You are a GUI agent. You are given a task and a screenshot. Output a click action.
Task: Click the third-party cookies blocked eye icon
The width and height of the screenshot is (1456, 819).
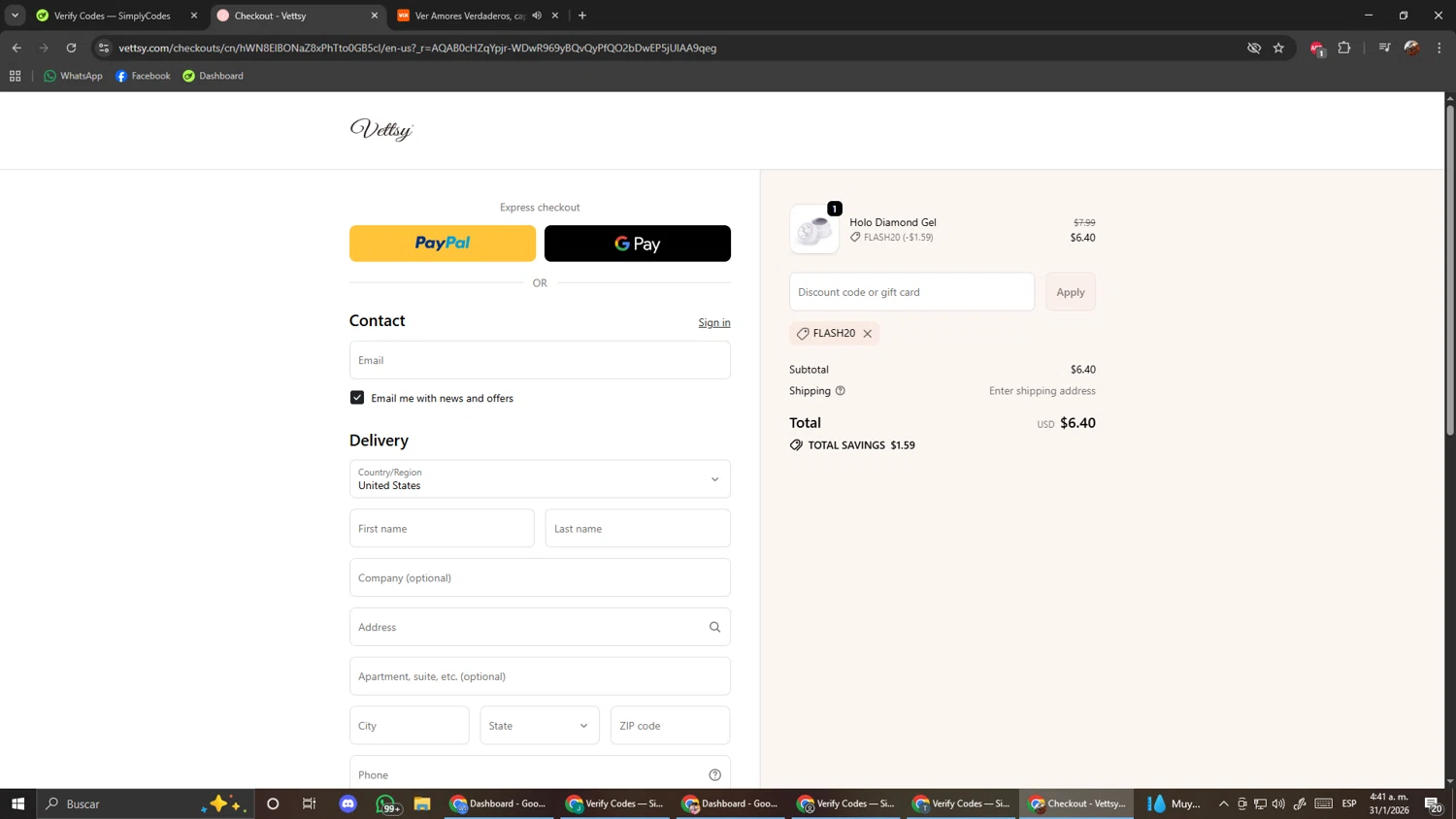tap(1254, 48)
